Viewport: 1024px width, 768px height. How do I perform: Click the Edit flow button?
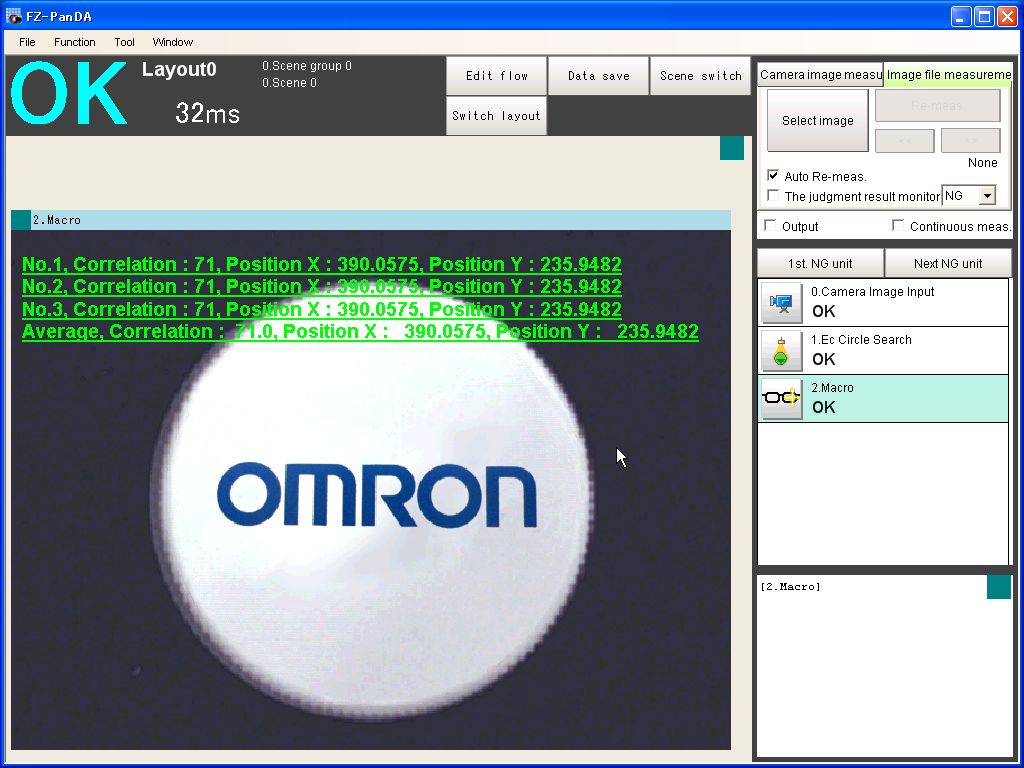pyautogui.click(x=496, y=76)
